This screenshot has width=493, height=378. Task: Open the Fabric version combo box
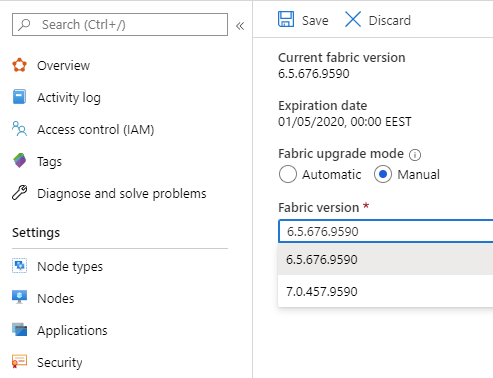point(386,231)
